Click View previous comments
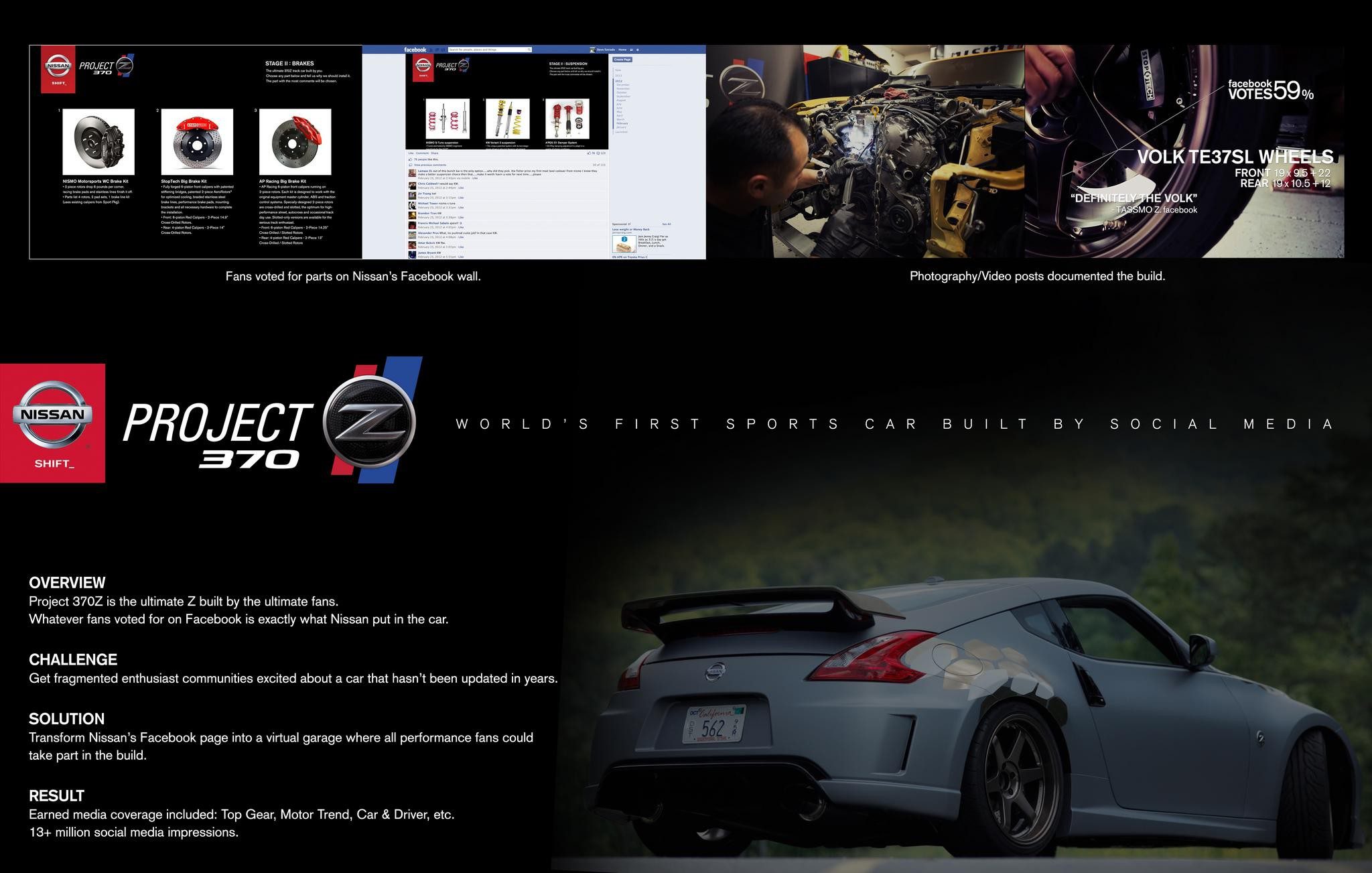The width and height of the screenshot is (1372, 873). click(430, 165)
